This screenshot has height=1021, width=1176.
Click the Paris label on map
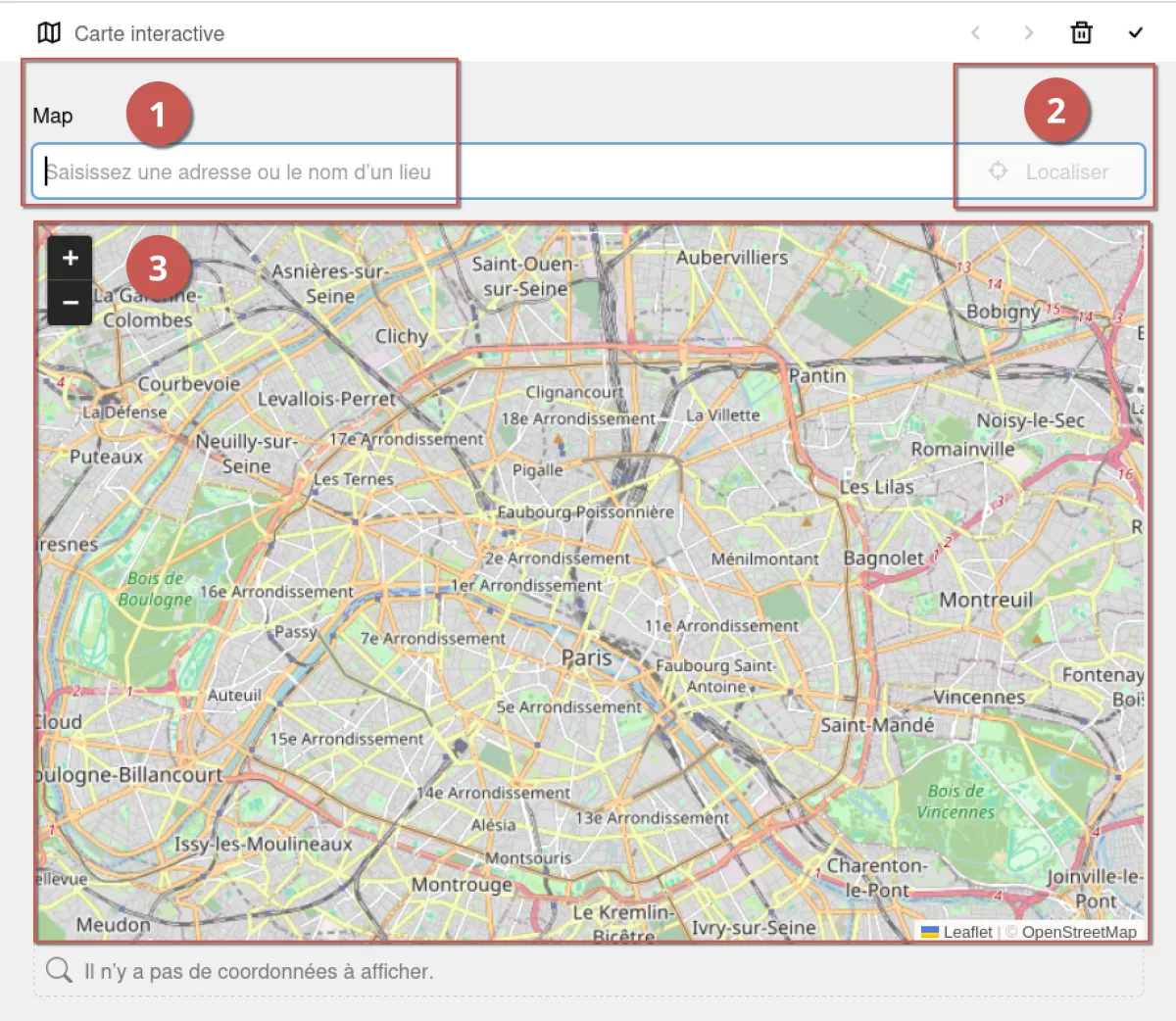click(x=586, y=657)
